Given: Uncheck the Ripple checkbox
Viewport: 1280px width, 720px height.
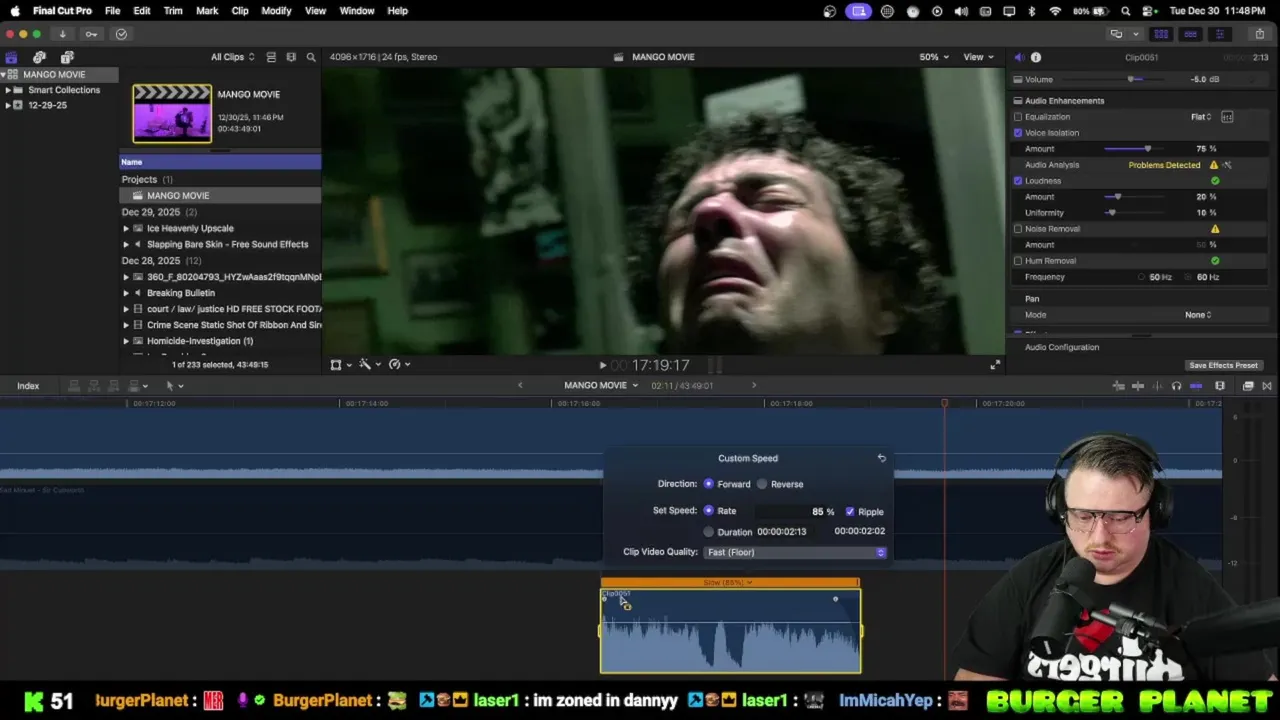Looking at the screenshot, I should pyautogui.click(x=850, y=511).
